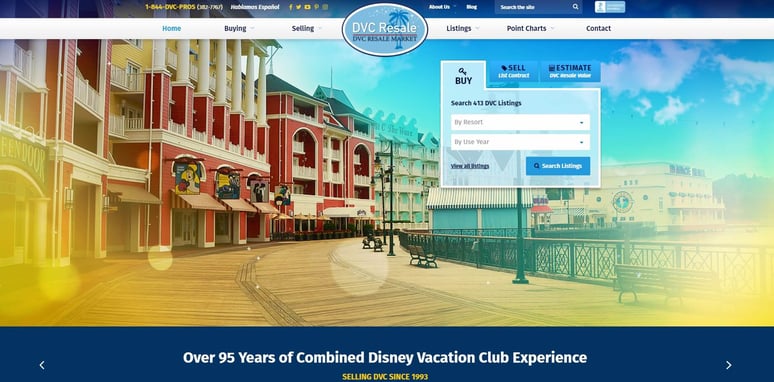The height and width of the screenshot is (382, 774).
Task: Click the DVC Resale Market logo
Action: pos(385,30)
